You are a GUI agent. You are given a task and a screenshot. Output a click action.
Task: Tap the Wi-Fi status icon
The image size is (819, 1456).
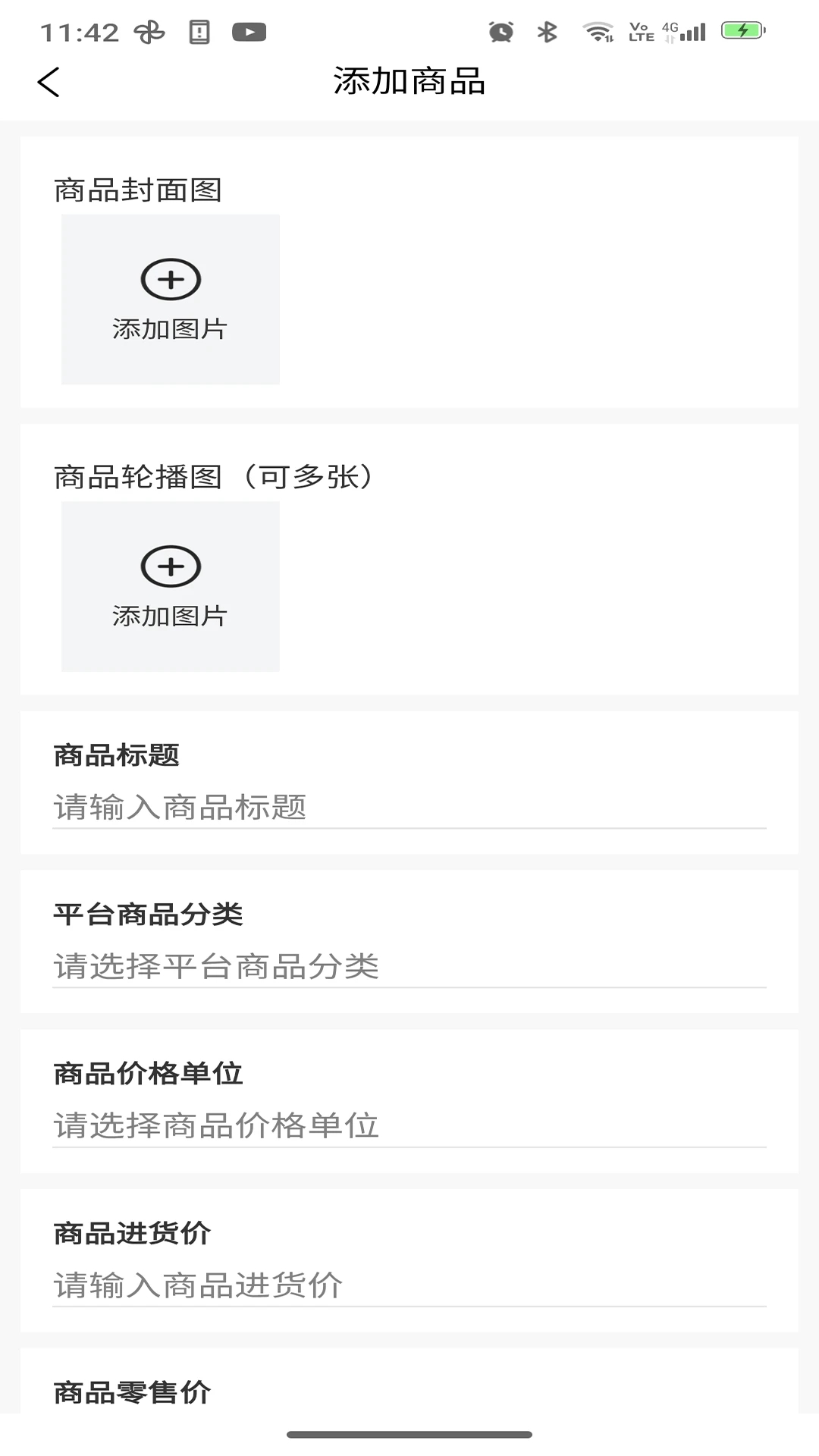pyautogui.click(x=598, y=32)
